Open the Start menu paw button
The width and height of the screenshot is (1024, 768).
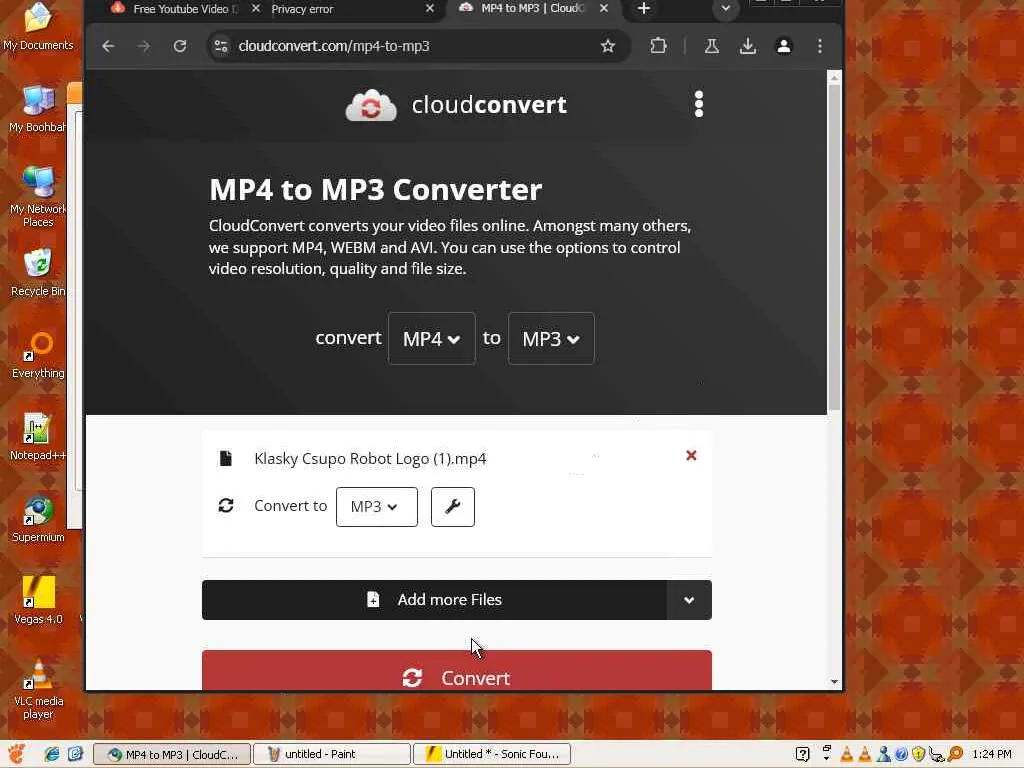click(18, 754)
